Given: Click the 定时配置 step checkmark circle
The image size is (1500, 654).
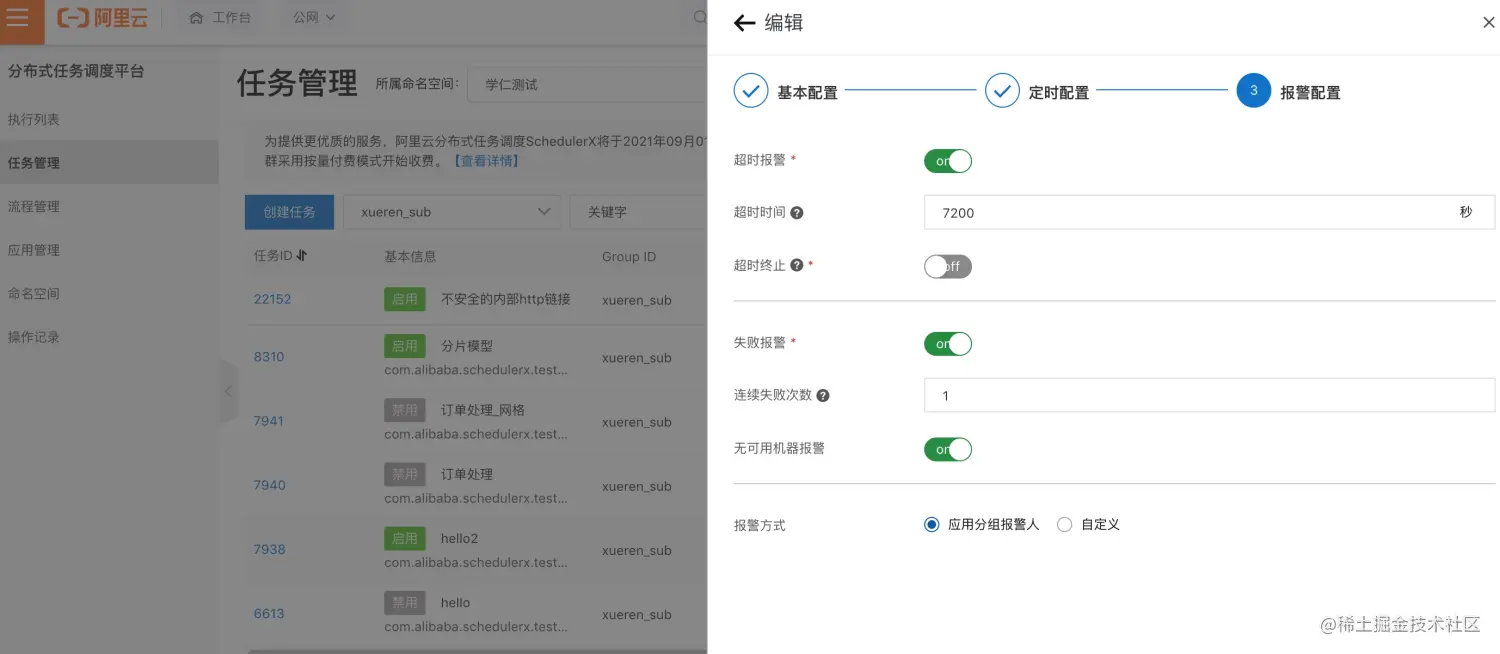Looking at the screenshot, I should point(1002,91).
